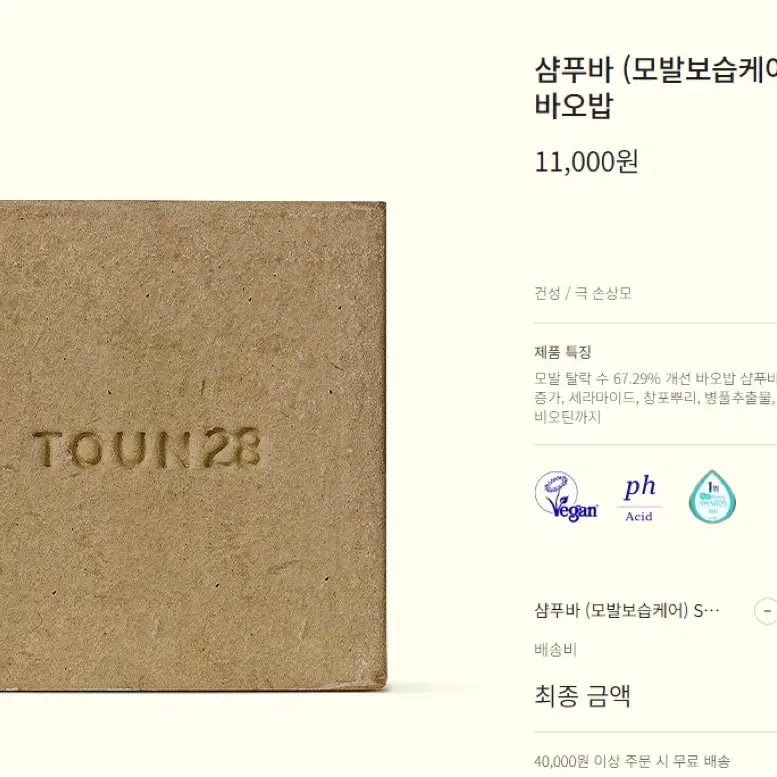Open the shampoo bar product image

click(x=192, y=445)
